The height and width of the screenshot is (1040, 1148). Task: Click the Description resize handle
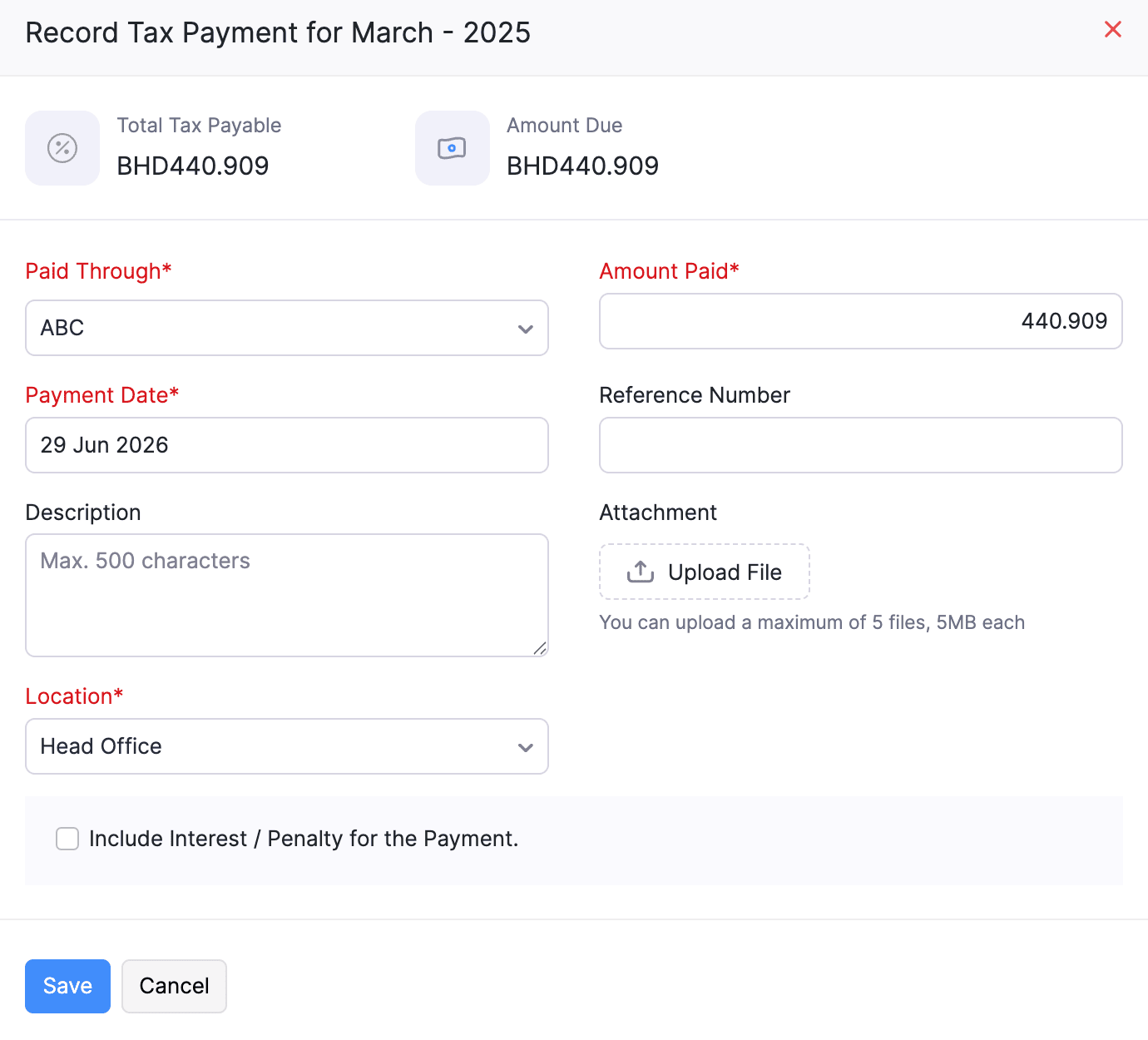540,648
